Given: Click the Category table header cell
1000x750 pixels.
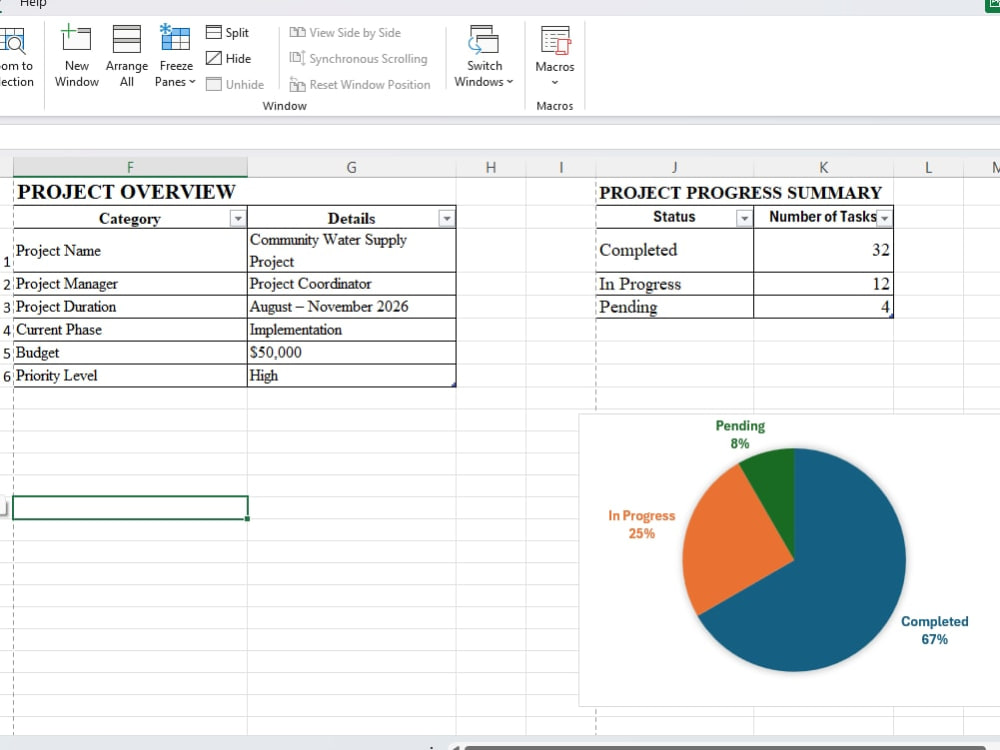Looking at the screenshot, I should point(130,218).
